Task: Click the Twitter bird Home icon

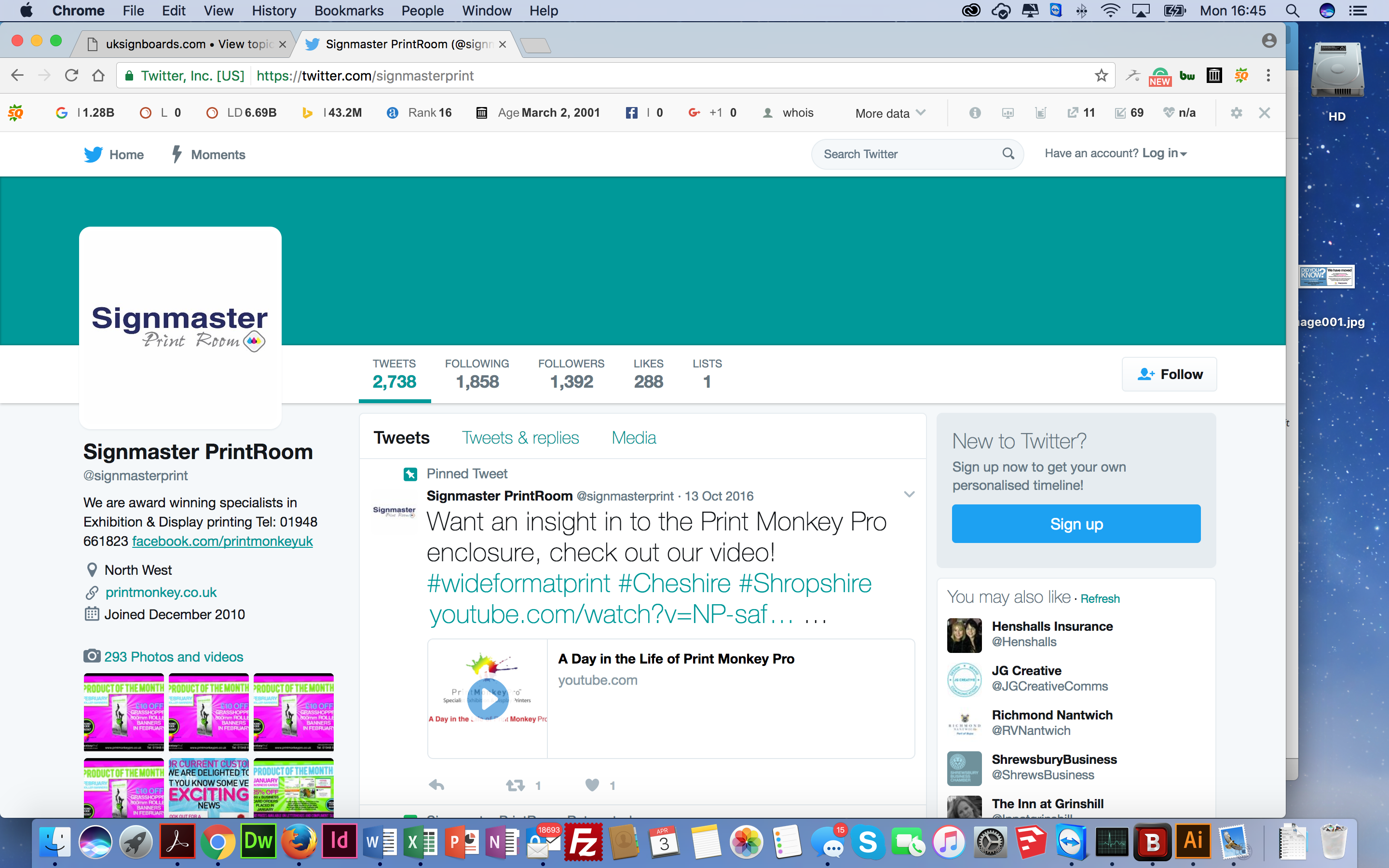Action: point(94,154)
